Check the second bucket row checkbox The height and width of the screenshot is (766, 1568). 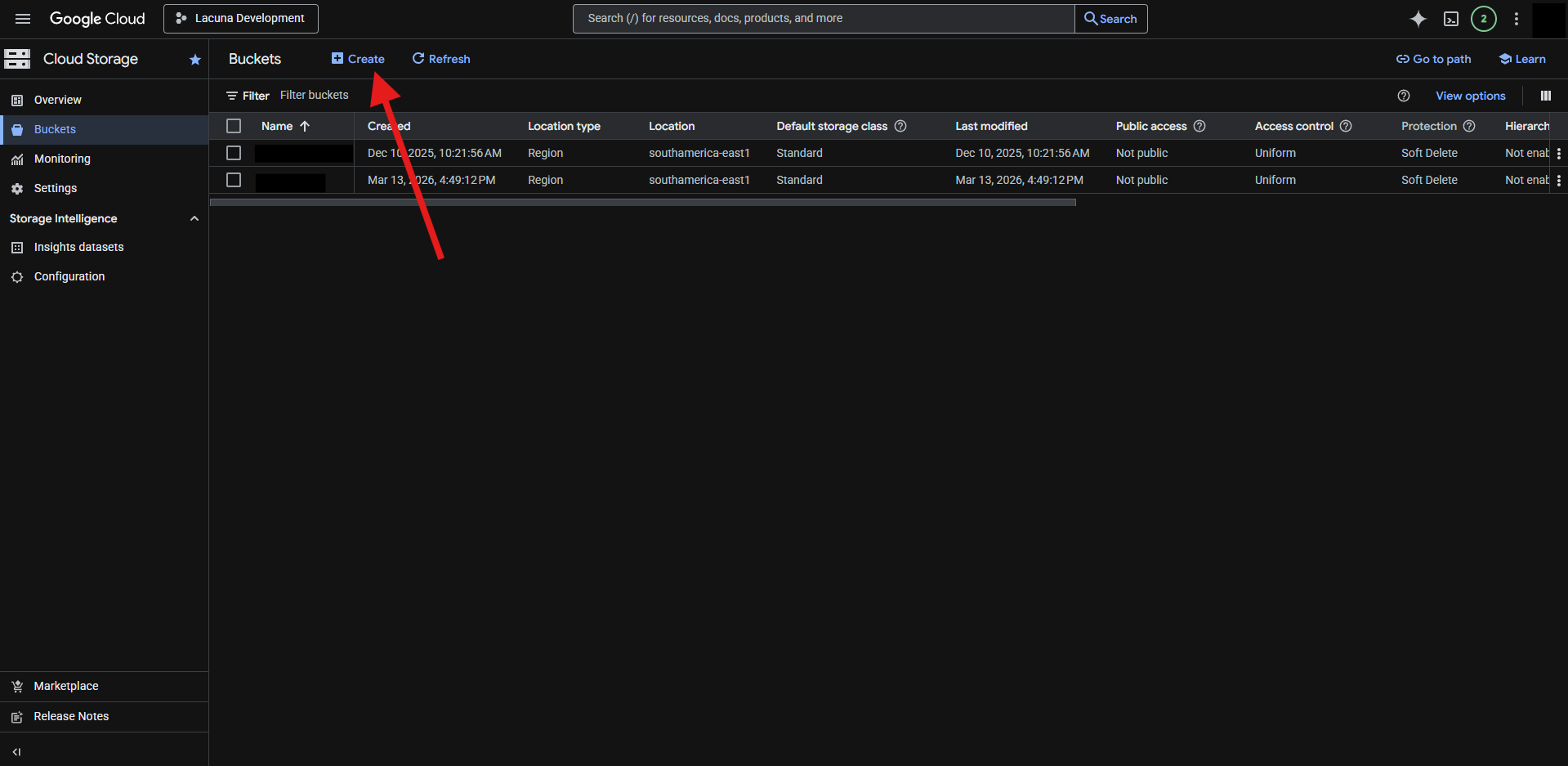point(234,180)
